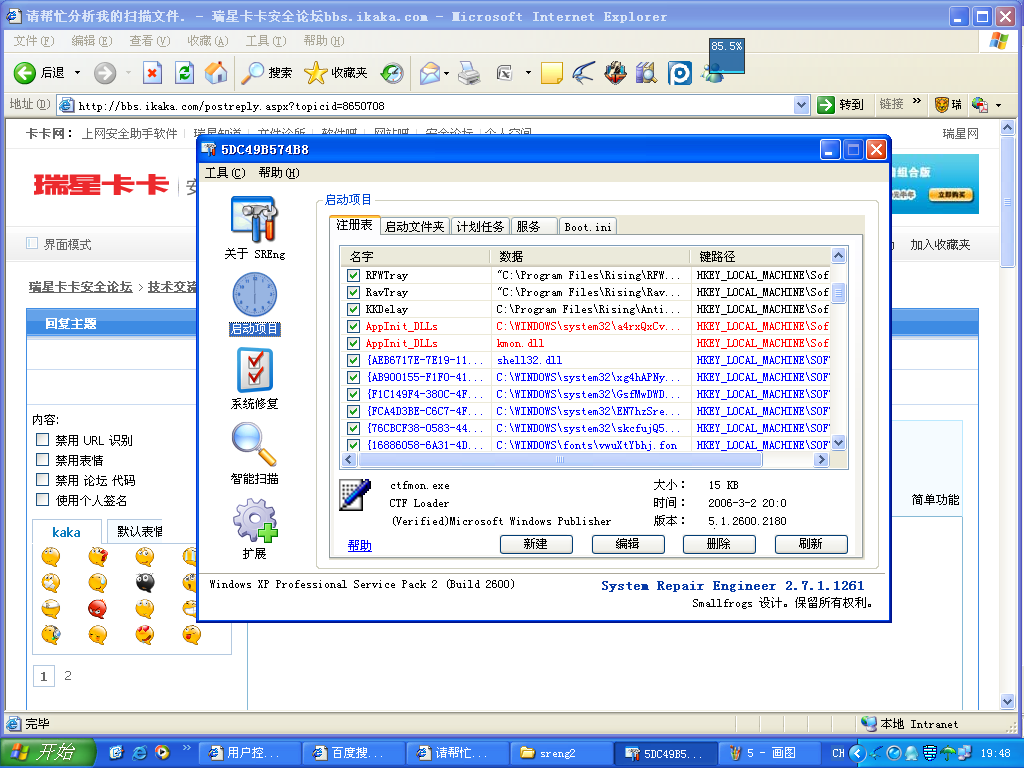Switch to 启动文件夹 tab
This screenshot has width=1024, height=768.
pyautogui.click(x=414, y=227)
